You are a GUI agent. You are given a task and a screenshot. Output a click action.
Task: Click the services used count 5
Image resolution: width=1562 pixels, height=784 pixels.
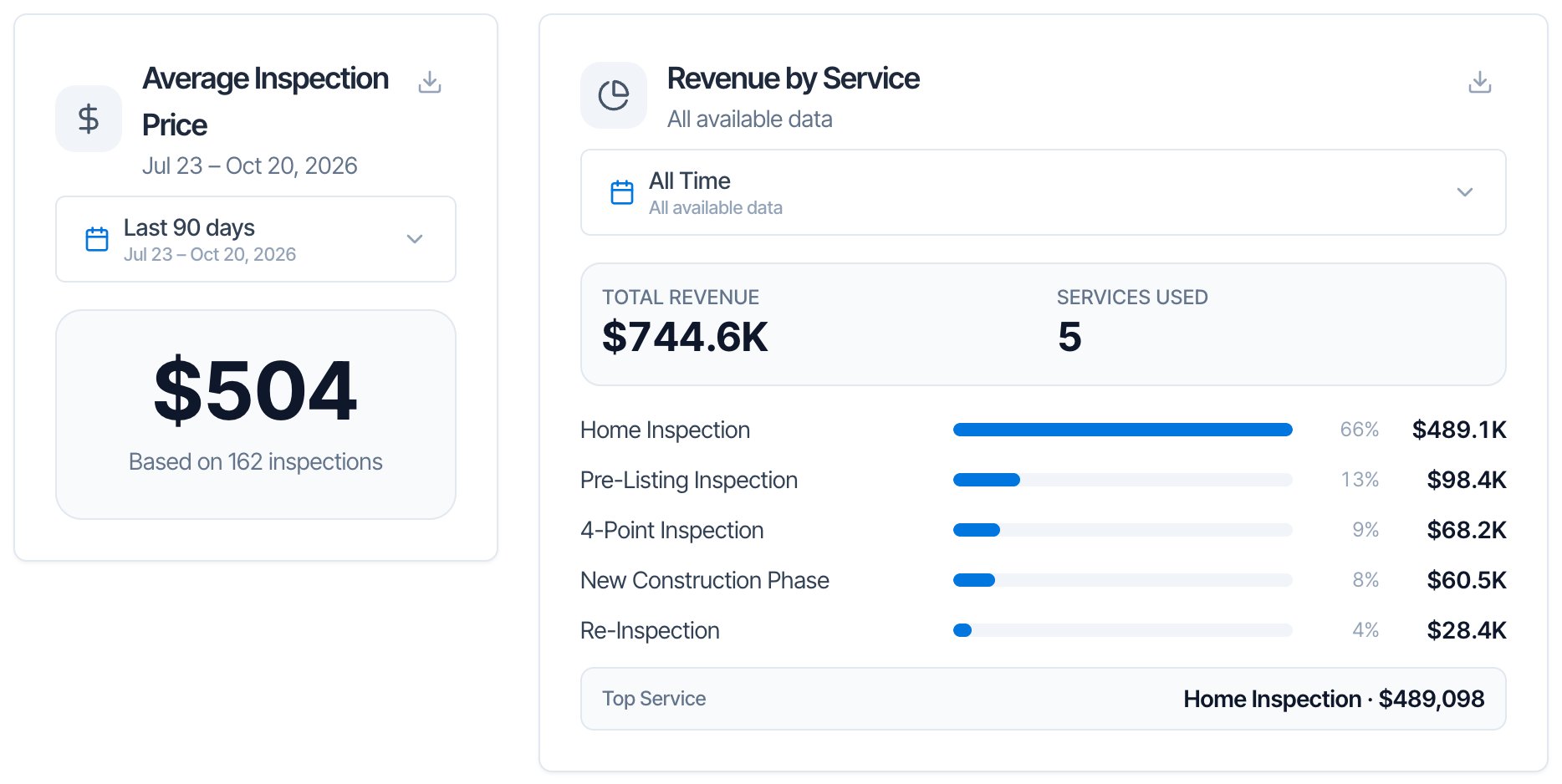1069,337
